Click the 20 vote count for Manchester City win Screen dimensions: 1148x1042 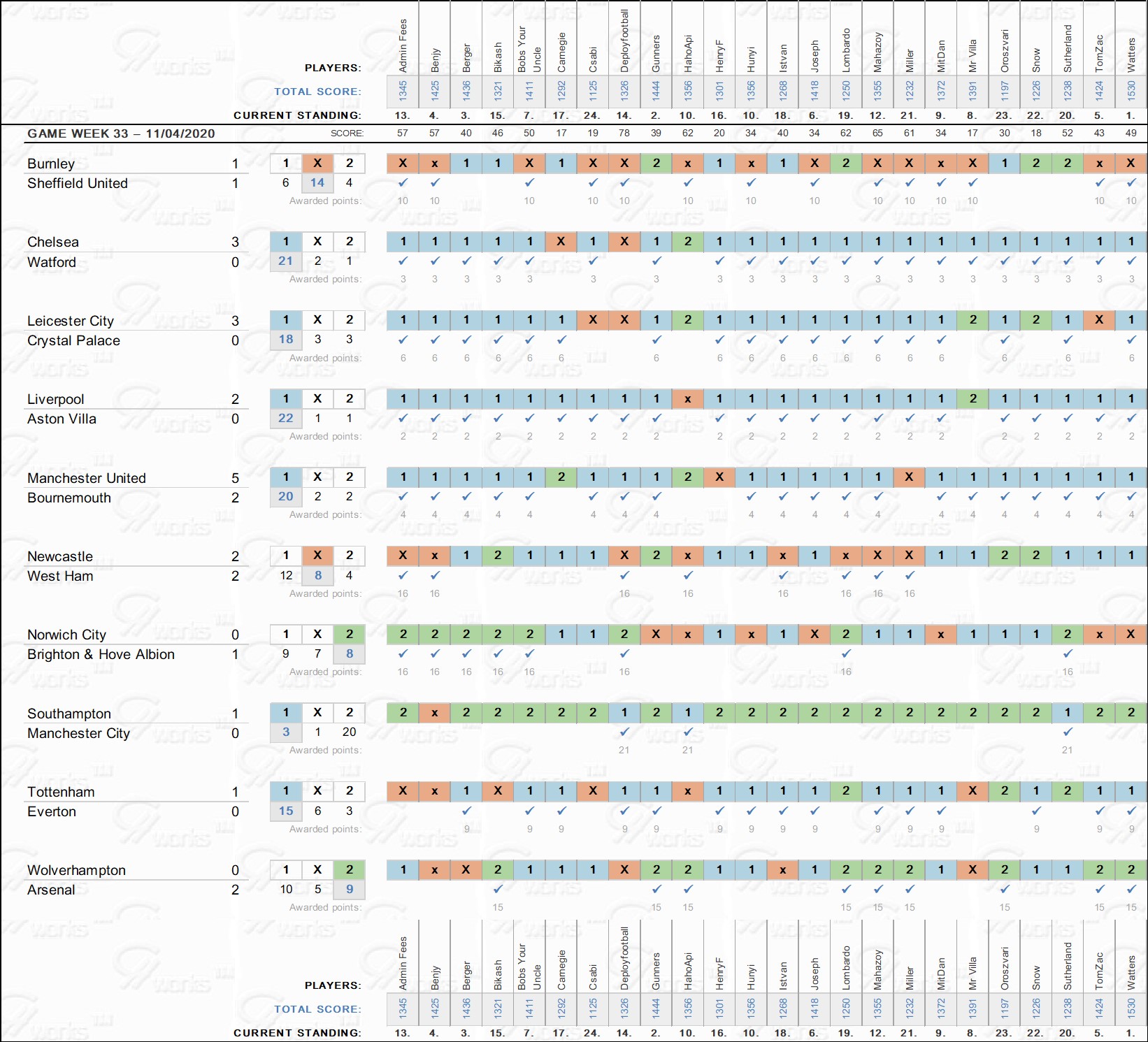coord(349,732)
